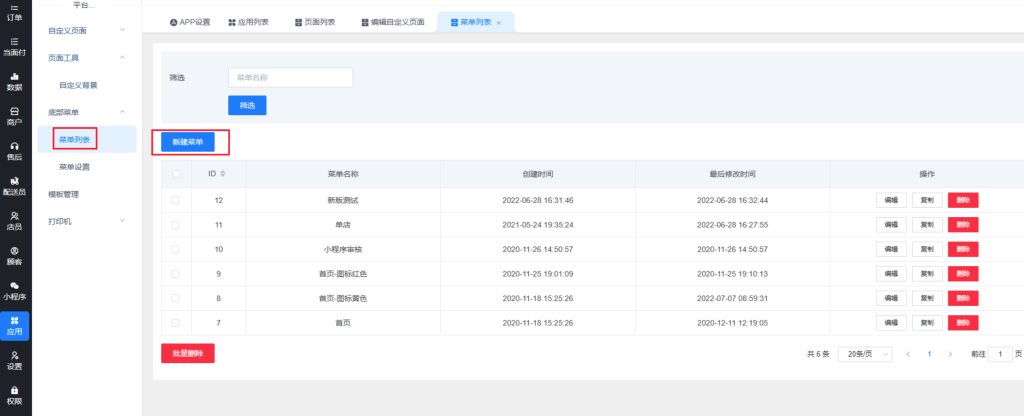Go to 商户 (Merchants) in the sidebar
Viewport: 1024px width, 416px height.
point(15,115)
